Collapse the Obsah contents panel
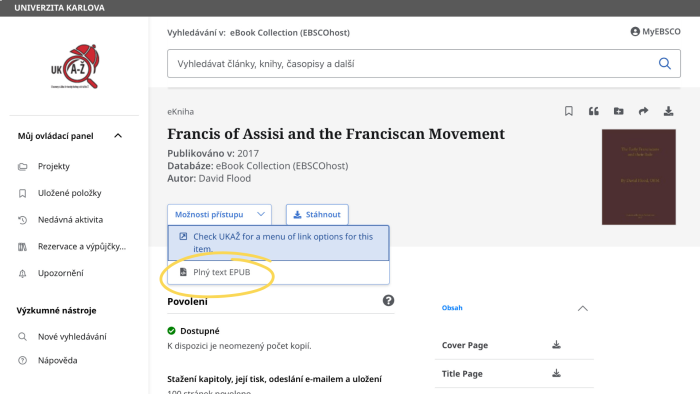 pyautogui.click(x=583, y=308)
